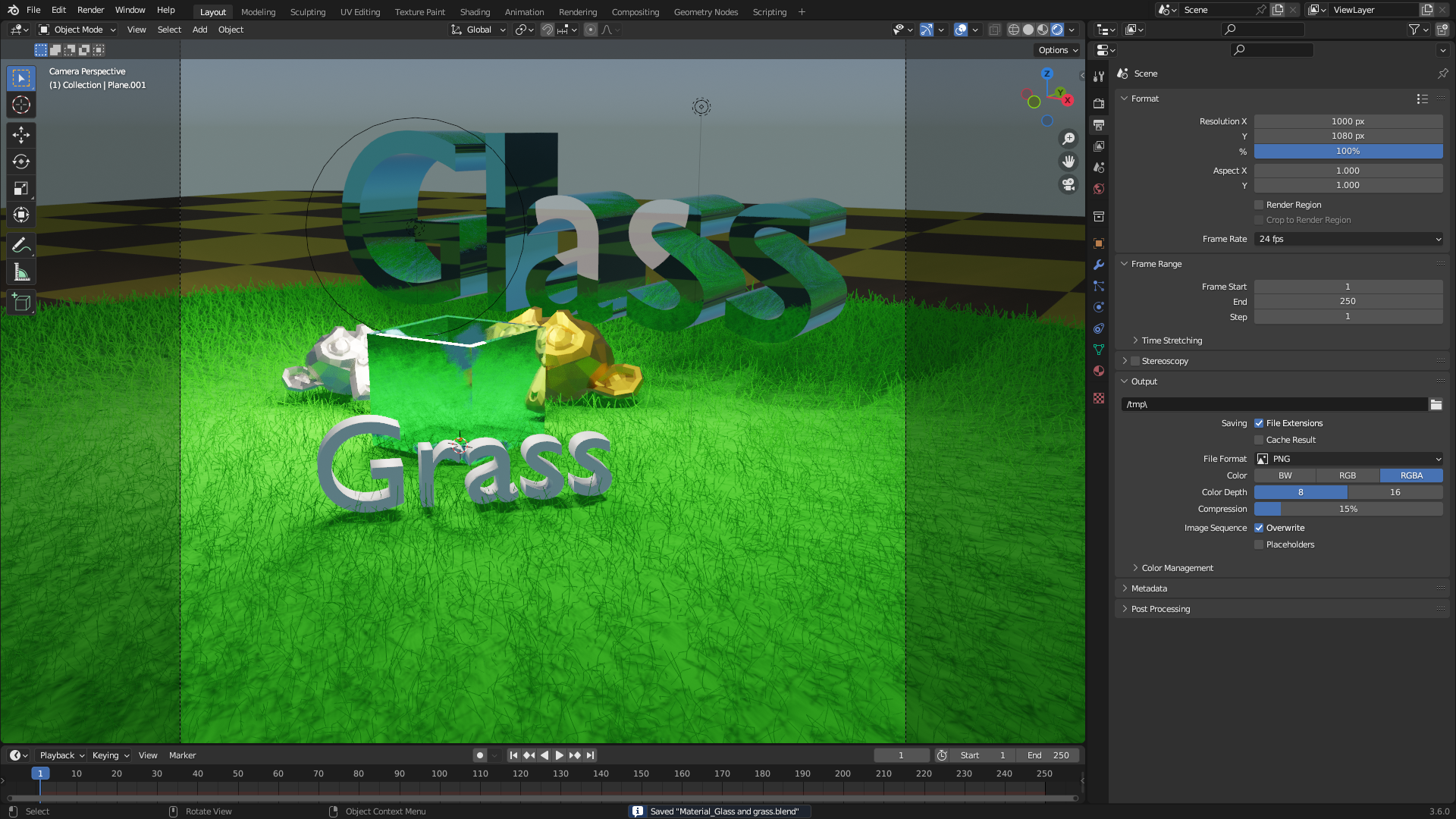Viewport: 1456px width, 819px height.
Task: Click the camera view toggle icon
Action: pos(1068,184)
